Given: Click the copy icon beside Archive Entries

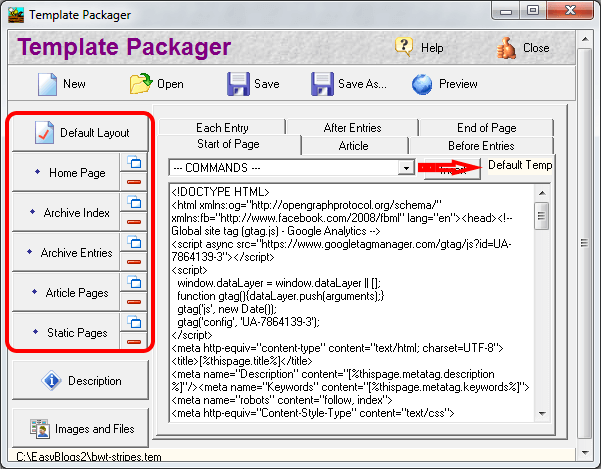Looking at the screenshot, I should [134, 243].
